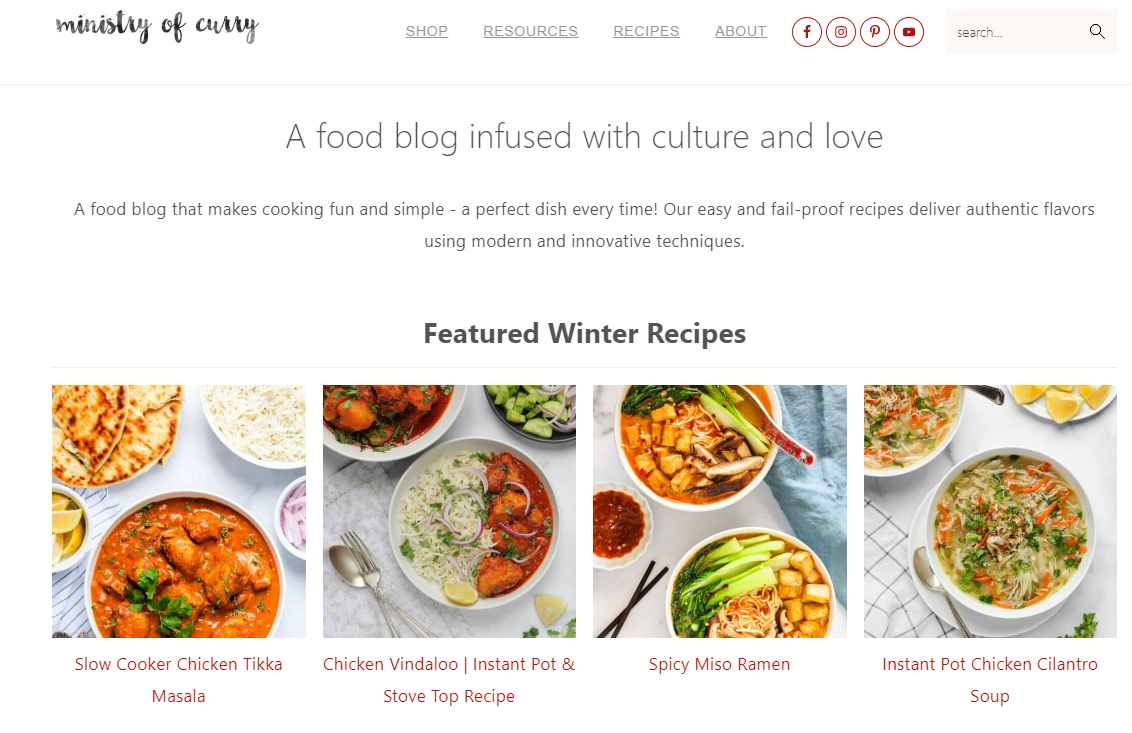
Task: Open Slow Cooker Chicken Tikka Masala link
Action: (x=178, y=680)
